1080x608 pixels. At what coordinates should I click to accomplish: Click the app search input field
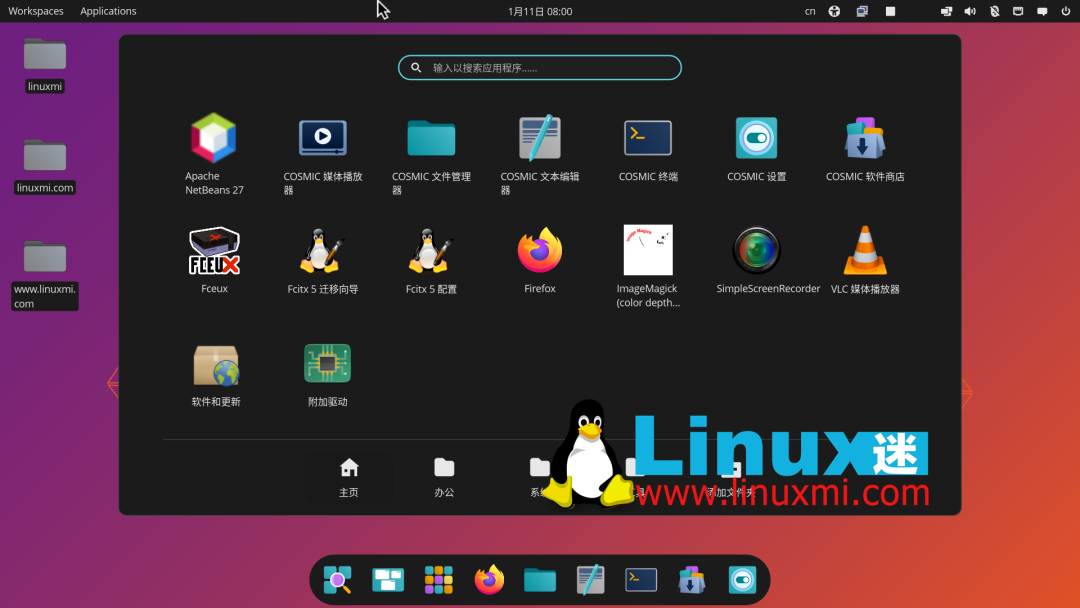click(x=540, y=67)
